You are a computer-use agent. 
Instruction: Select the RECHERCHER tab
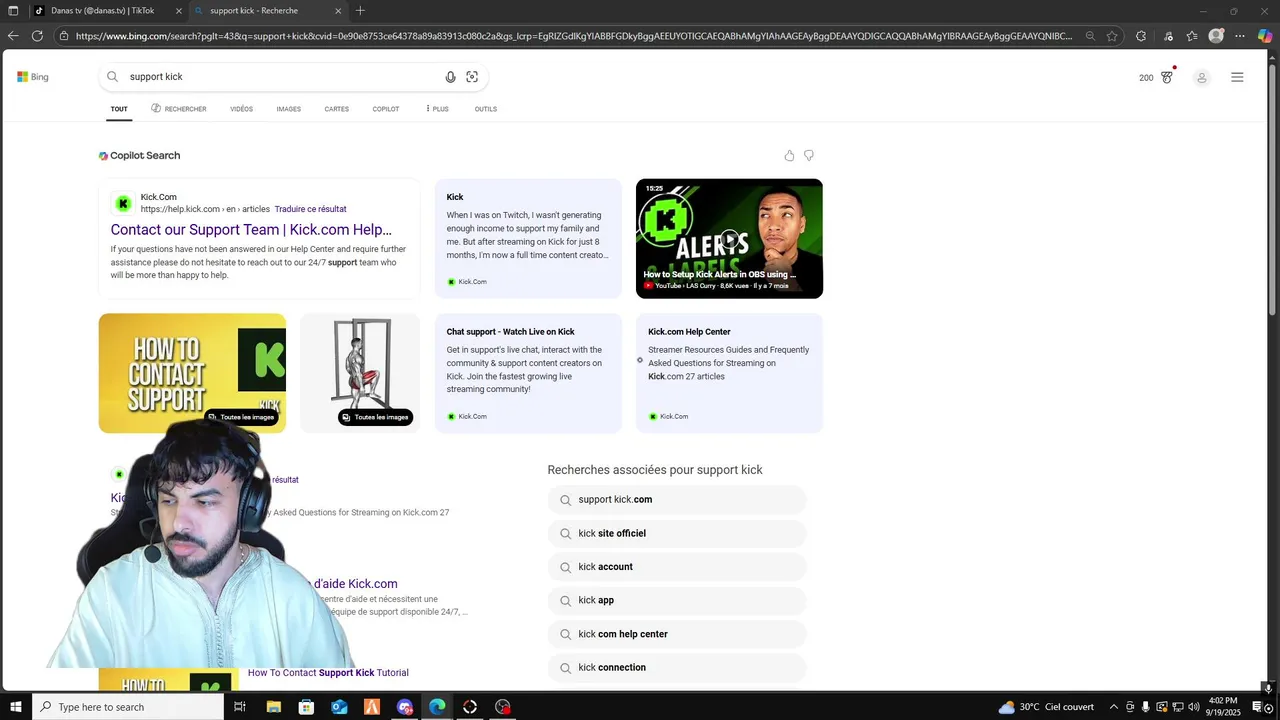click(179, 109)
